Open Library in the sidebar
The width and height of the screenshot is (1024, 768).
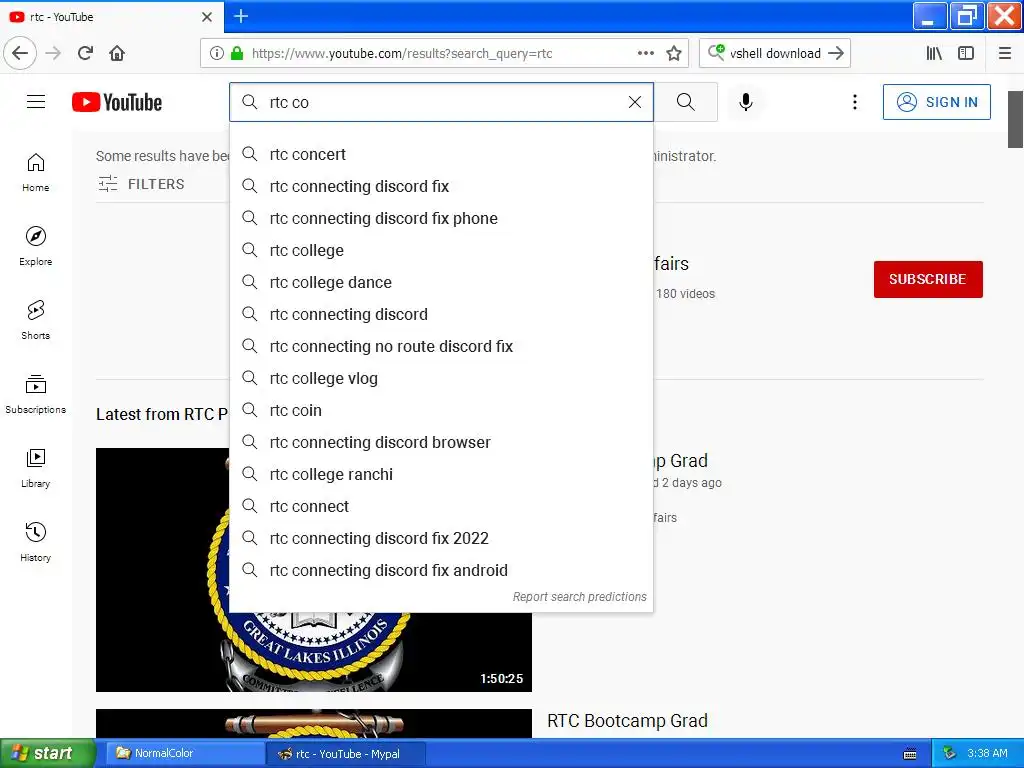35,468
